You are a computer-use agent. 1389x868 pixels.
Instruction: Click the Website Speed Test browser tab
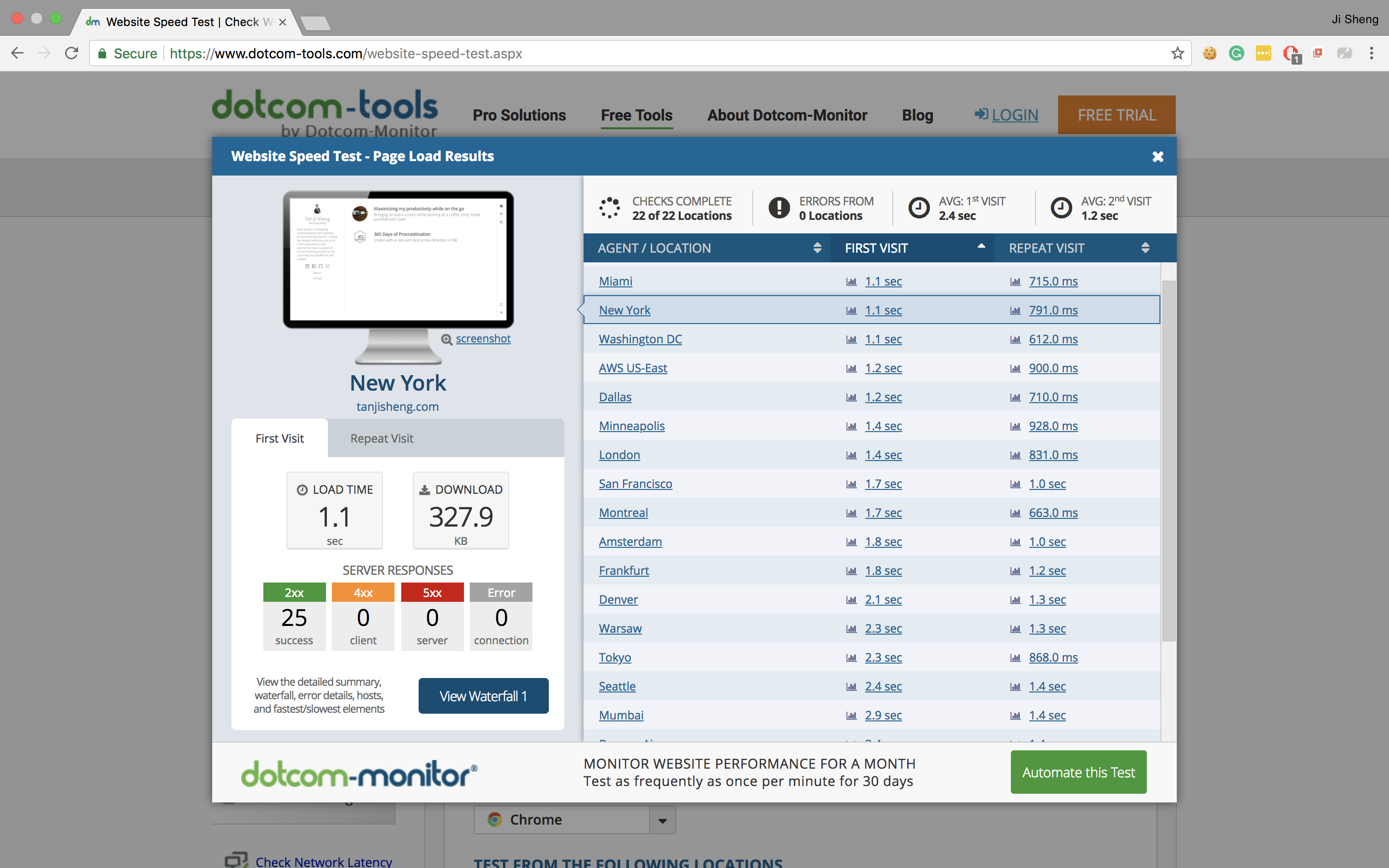pos(187,22)
